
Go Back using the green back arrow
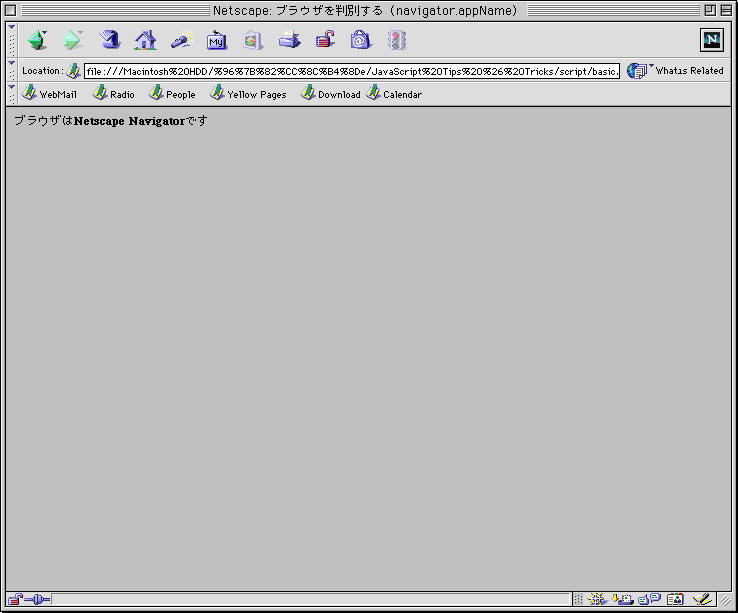pyautogui.click(x=36, y=40)
